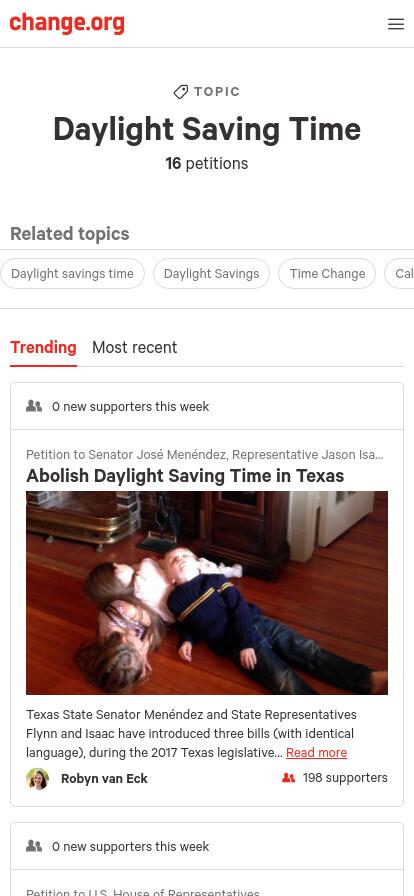This screenshot has width=414, height=896.
Task: Open the petition photo of children on floor
Action: click(x=207, y=593)
